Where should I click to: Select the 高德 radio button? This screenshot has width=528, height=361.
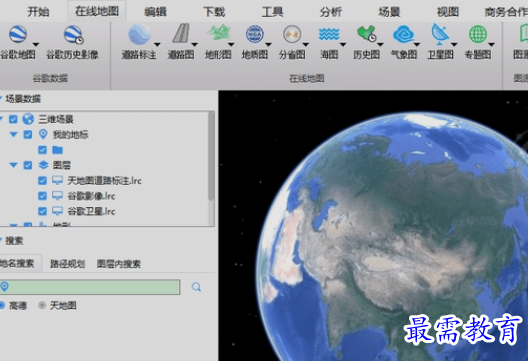[x=2, y=305]
